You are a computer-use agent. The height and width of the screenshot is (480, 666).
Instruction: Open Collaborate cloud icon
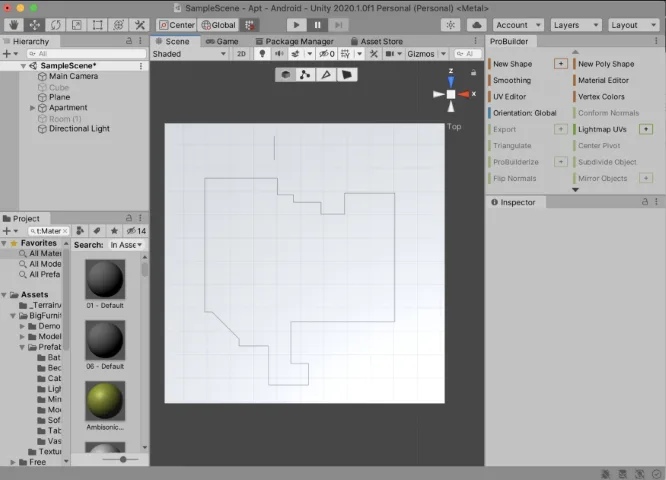[x=477, y=25]
